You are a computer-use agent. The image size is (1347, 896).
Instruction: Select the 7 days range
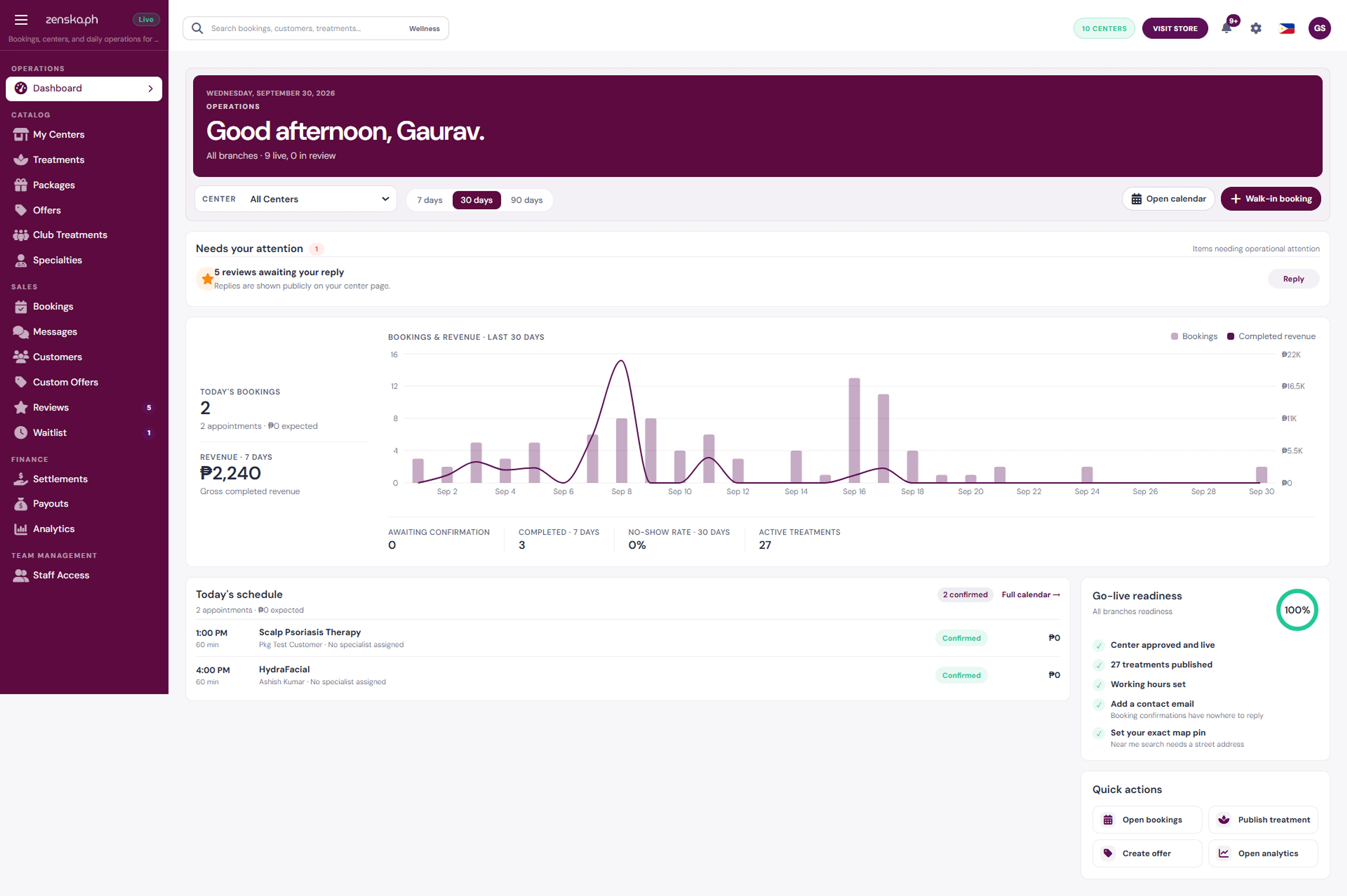pos(430,200)
